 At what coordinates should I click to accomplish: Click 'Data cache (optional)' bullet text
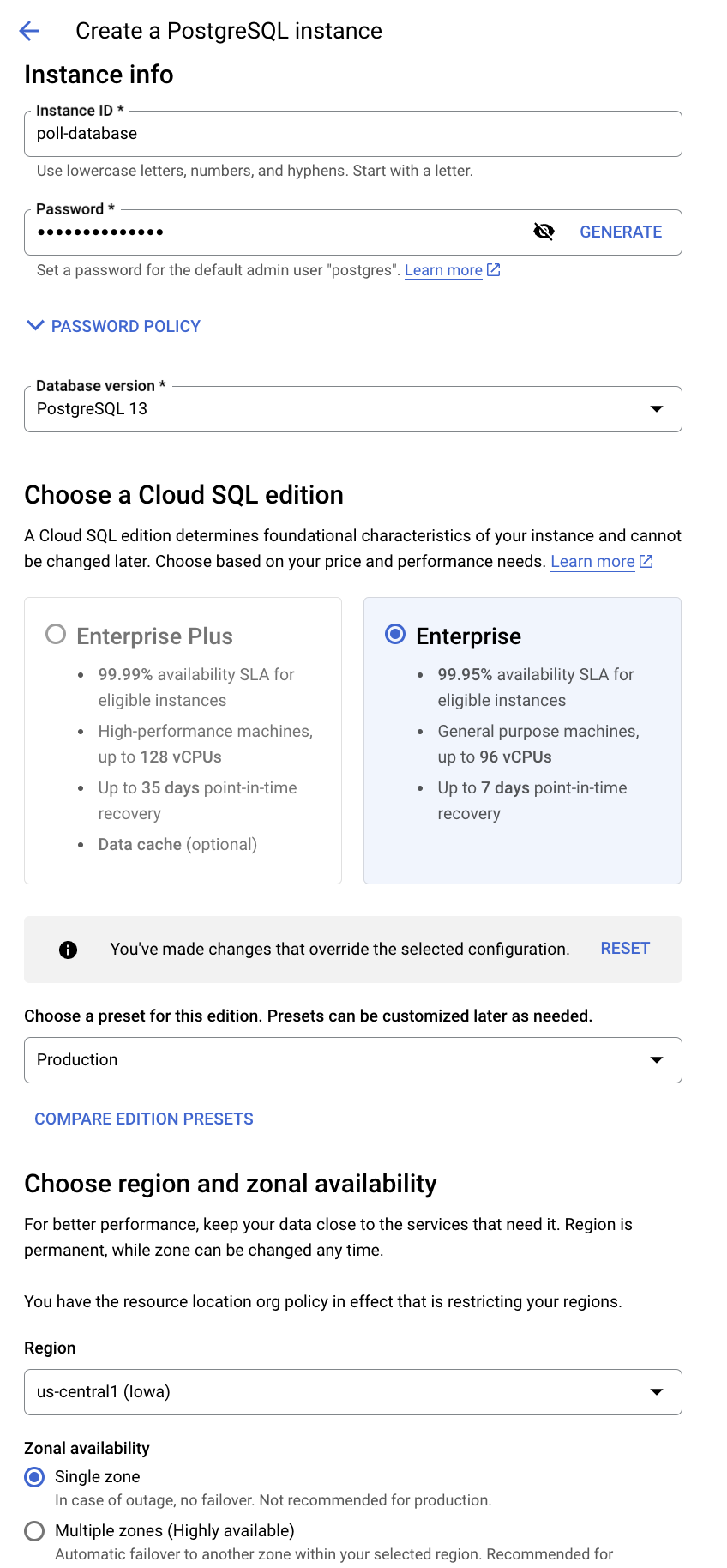[x=177, y=845]
